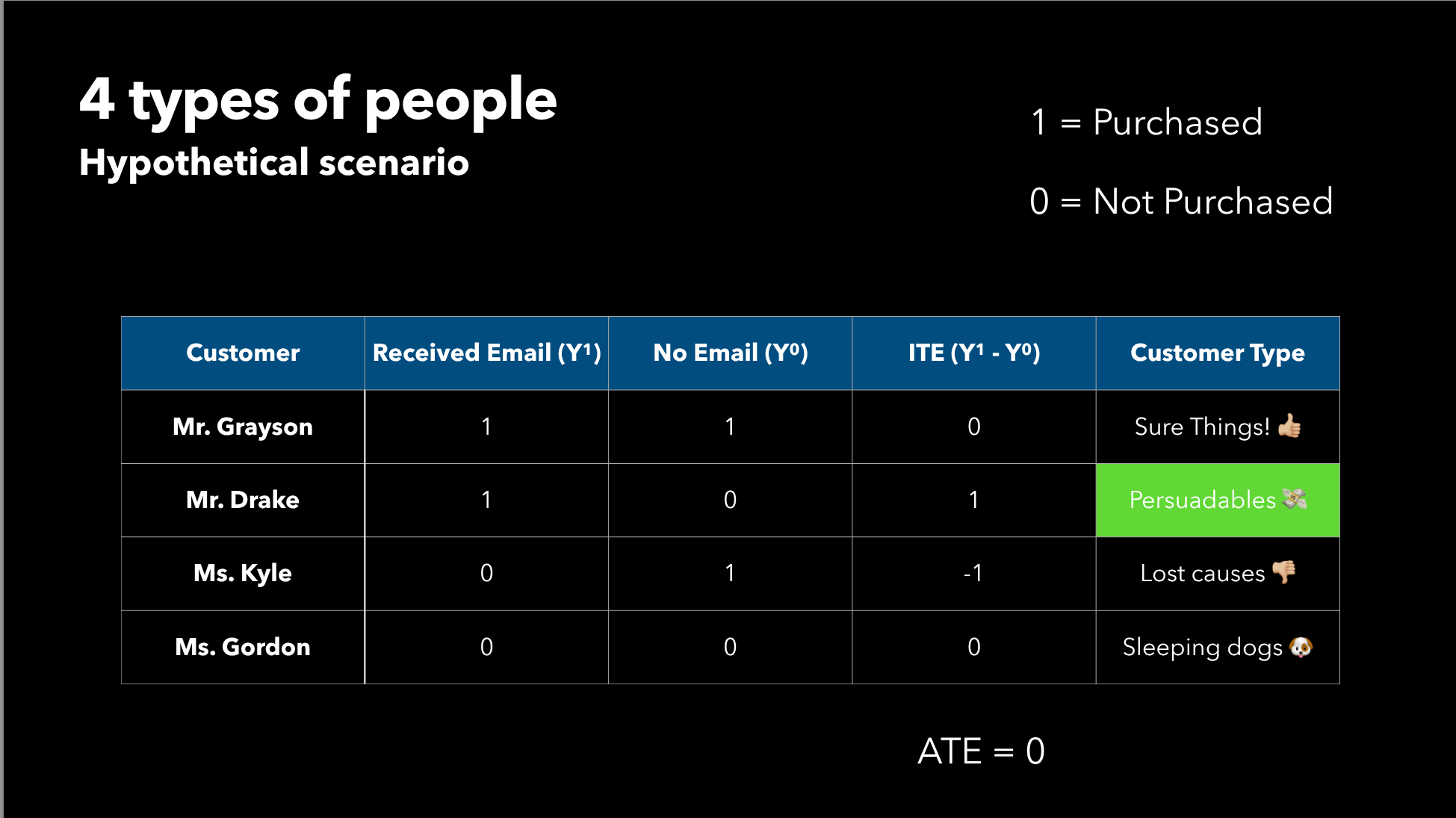This screenshot has width=1456, height=818.
Task: Click the Customer column header
Action: 243,353
